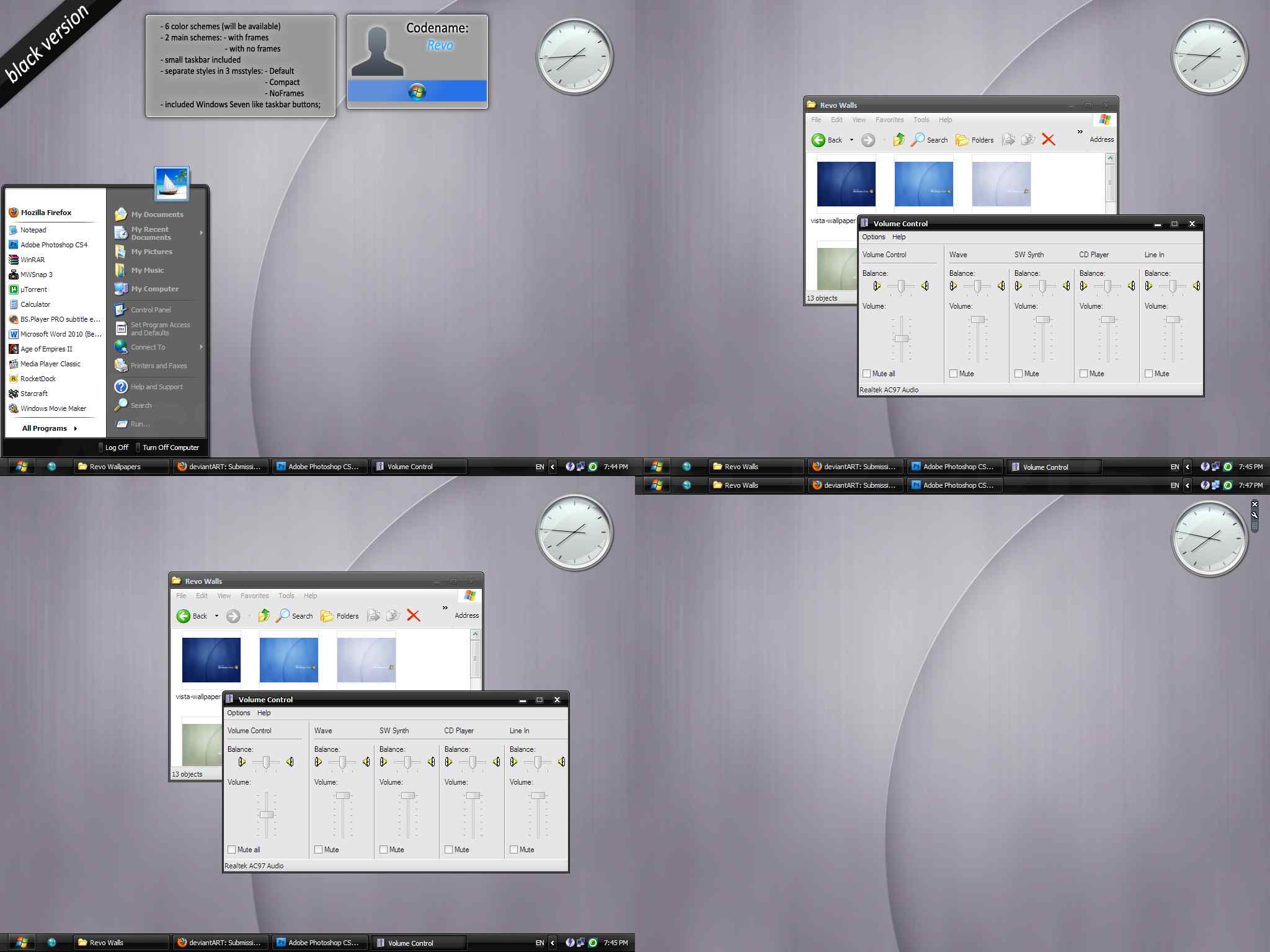
Task: Adjust Wave volume slider in lower Volume Control
Action: [343, 796]
